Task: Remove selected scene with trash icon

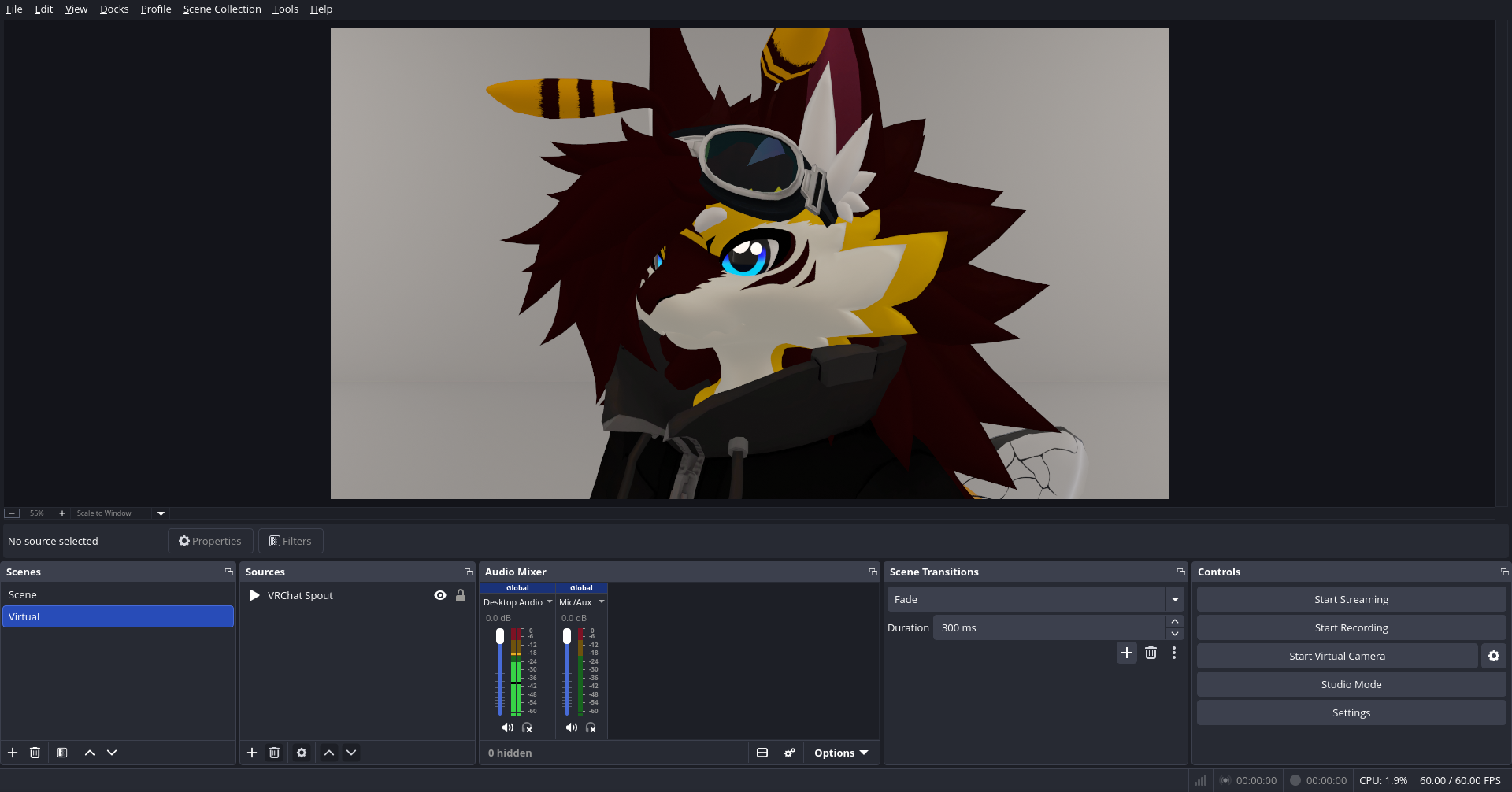Action: pos(35,753)
